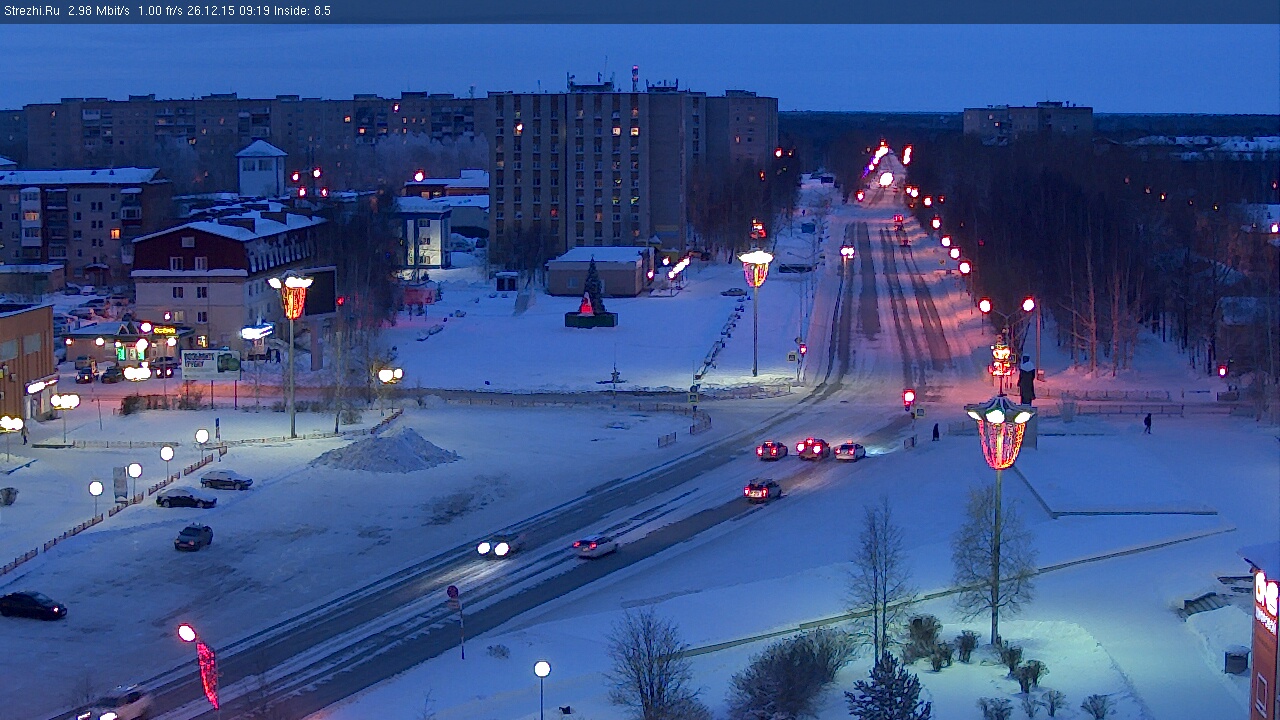Select the 2.98 Mbit/s bitrate readout
Screen dimensions: 1280x720
click(99, 11)
